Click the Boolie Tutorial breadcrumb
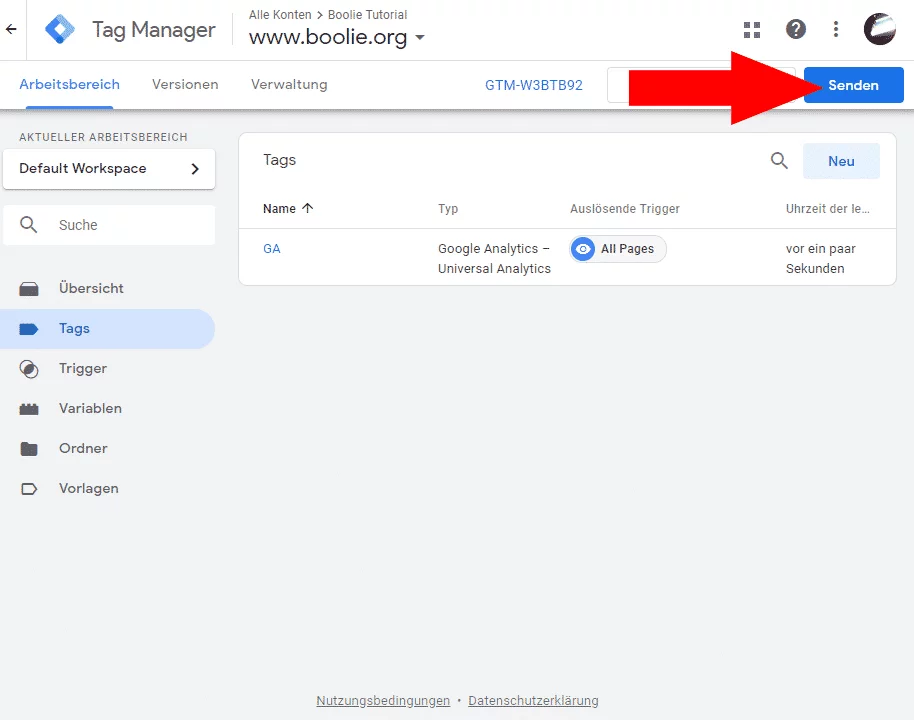The height and width of the screenshot is (720, 914). (x=367, y=15)
